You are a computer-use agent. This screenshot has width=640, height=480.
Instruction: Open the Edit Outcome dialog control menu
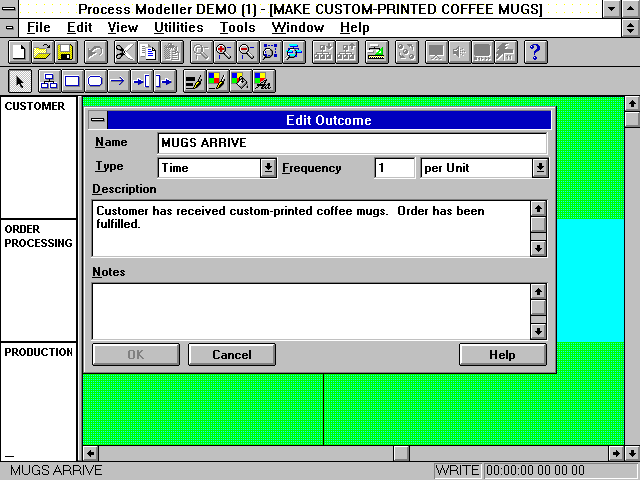(x=97, y=120)
